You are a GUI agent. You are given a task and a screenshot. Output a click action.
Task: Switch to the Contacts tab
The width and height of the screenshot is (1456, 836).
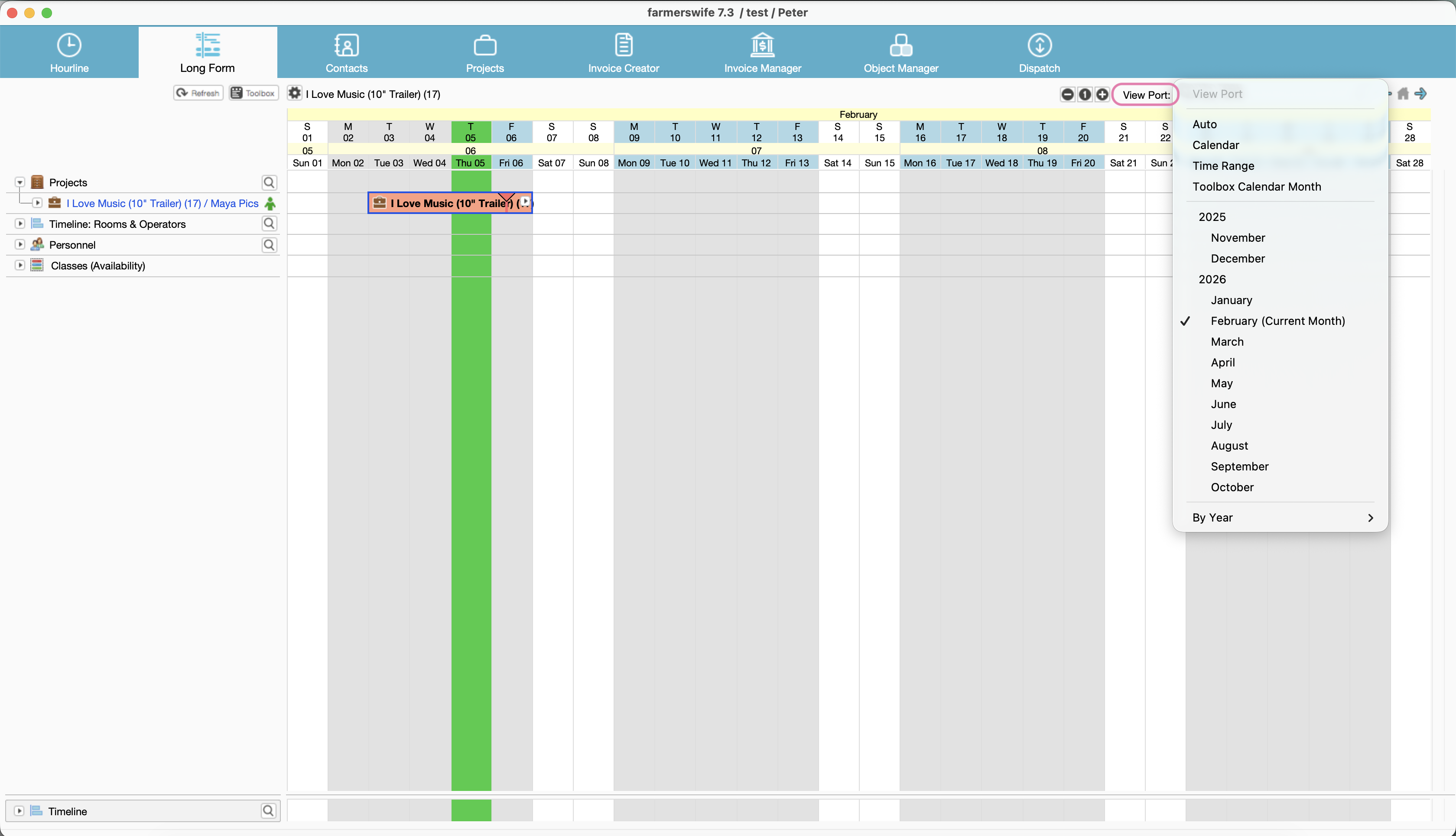click(346, 53)
